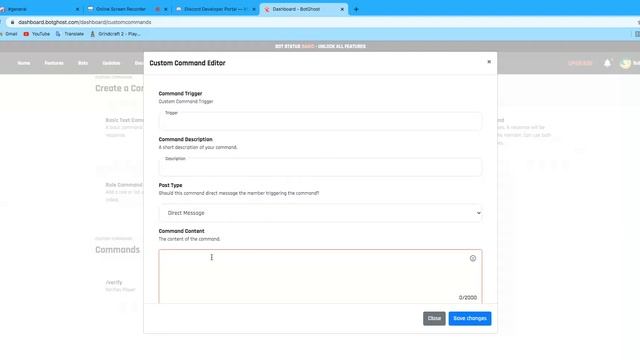The width and height of the screenshot is (640, 360).
Task: Click inside the Command Content text area
Action: [320, 276]
